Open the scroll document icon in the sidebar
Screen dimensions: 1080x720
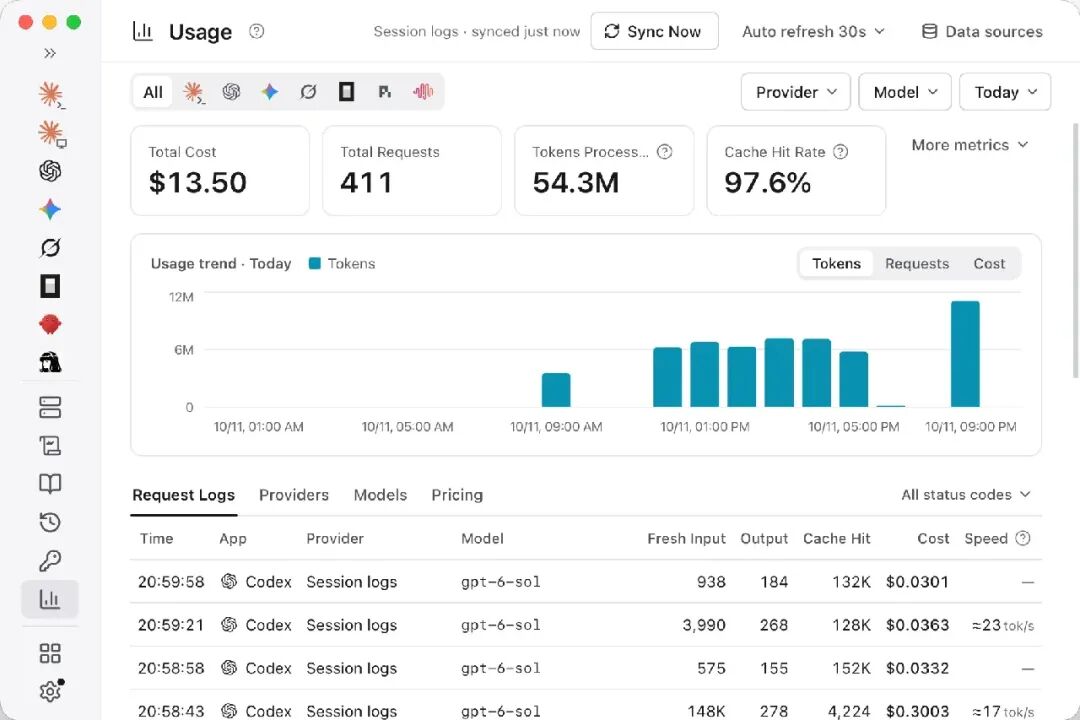point(50,446)
